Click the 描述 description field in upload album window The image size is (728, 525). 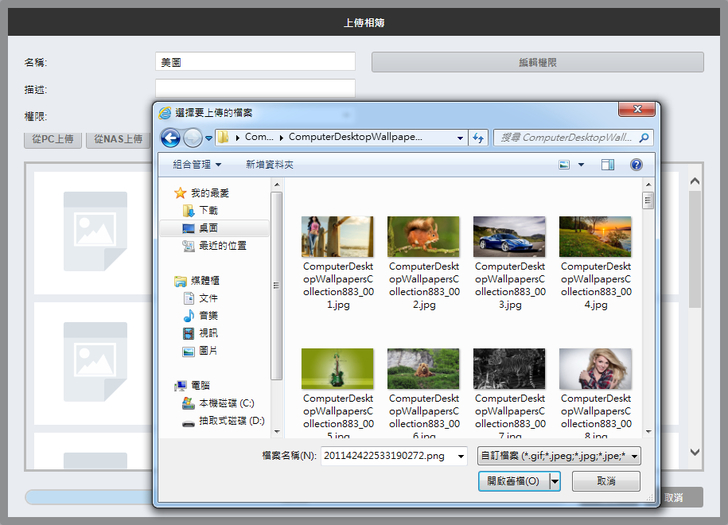(x=255, y=88)
